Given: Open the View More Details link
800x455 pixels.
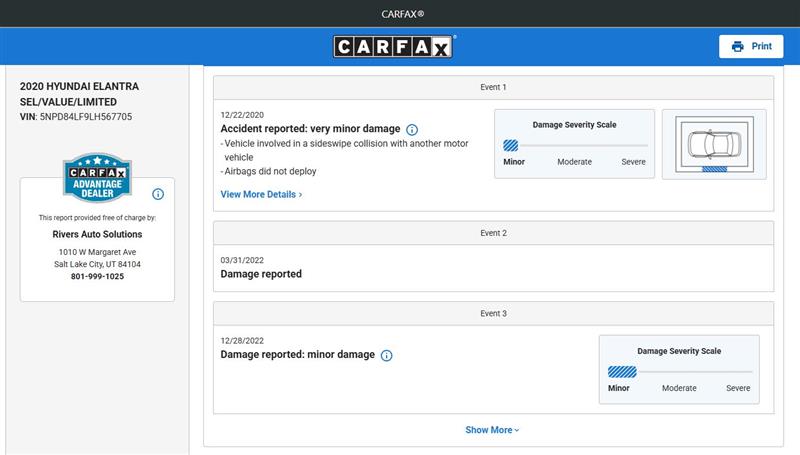Looking at the screenshot, I should (261, 194).
